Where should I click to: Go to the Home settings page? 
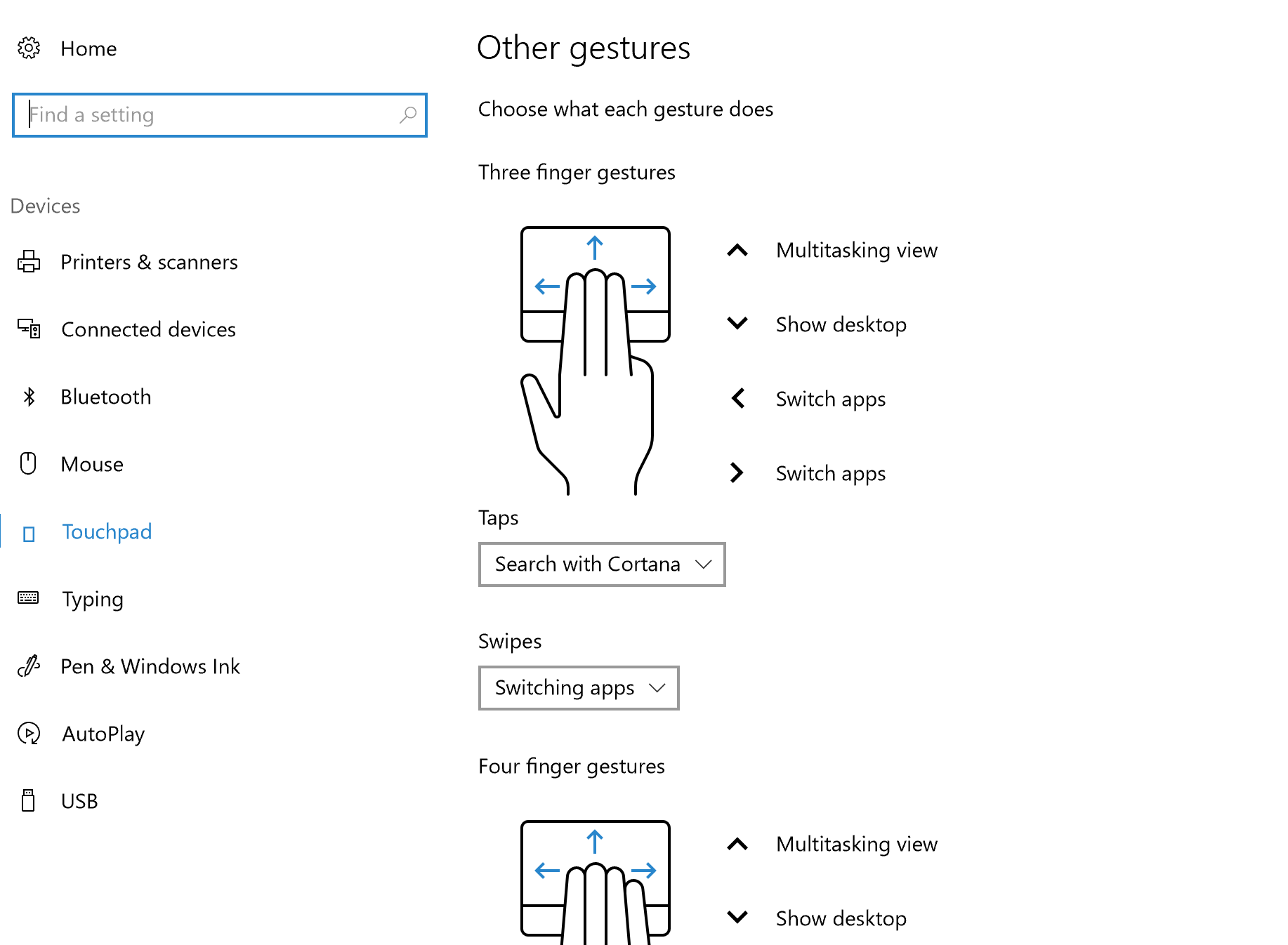click(88, 48)
